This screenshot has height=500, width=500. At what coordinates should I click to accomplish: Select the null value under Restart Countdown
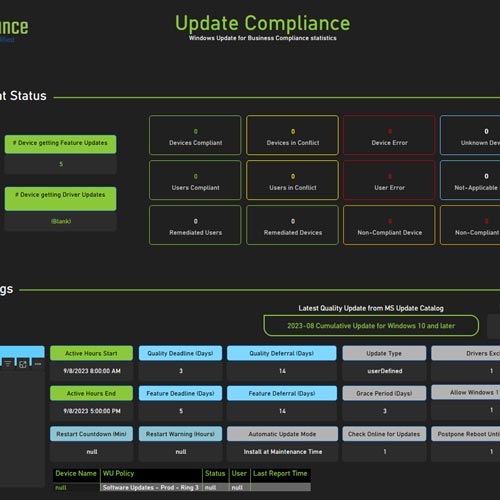tap(92, 452)
